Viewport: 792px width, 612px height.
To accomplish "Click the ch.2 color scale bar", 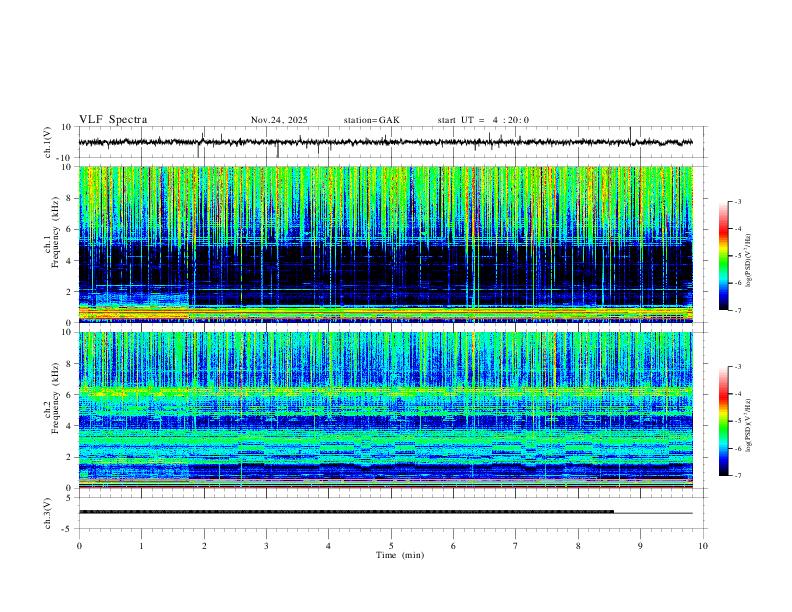I will pos(724,421).
